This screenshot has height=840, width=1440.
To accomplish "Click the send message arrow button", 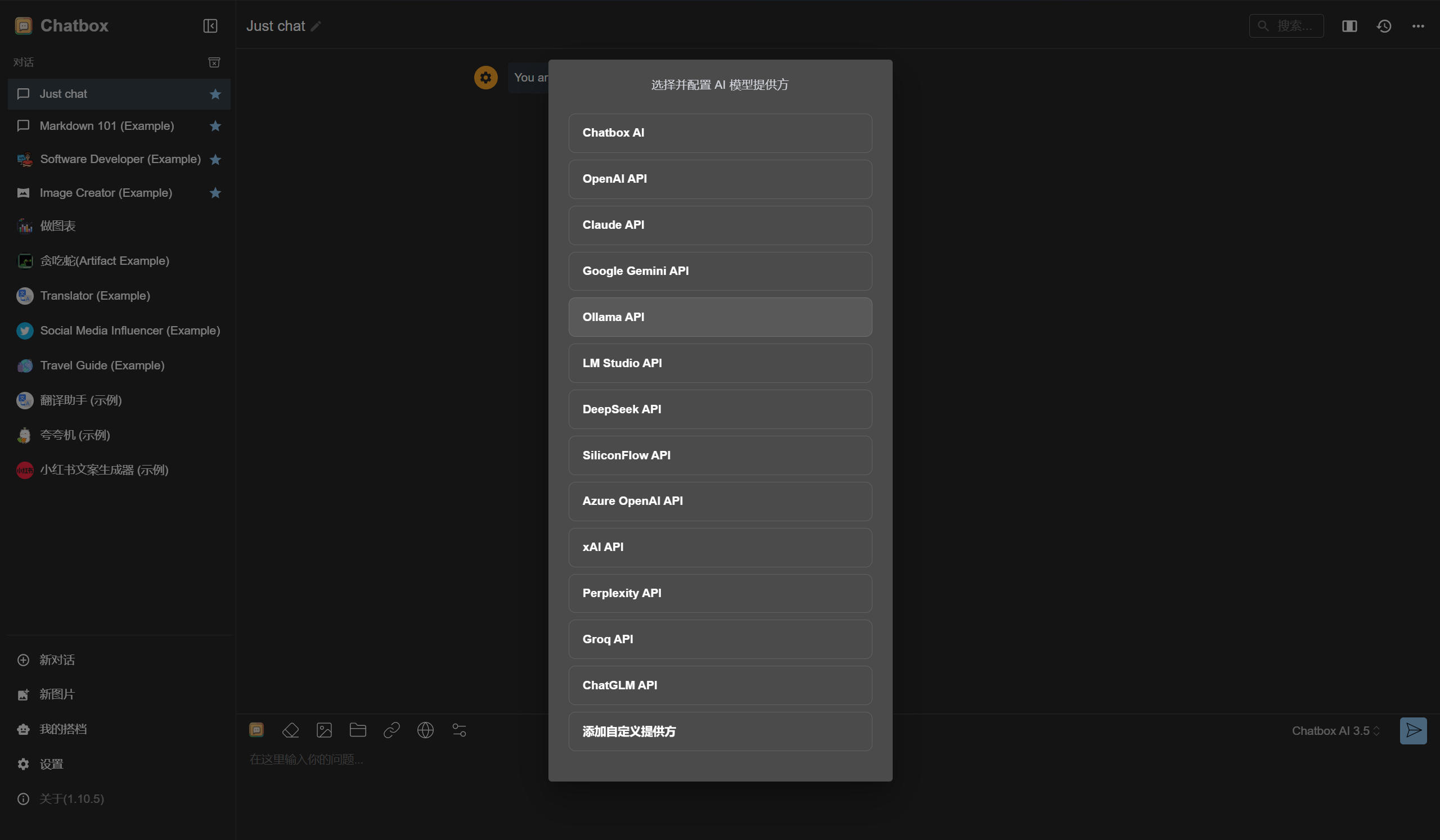I will 1413,730.
